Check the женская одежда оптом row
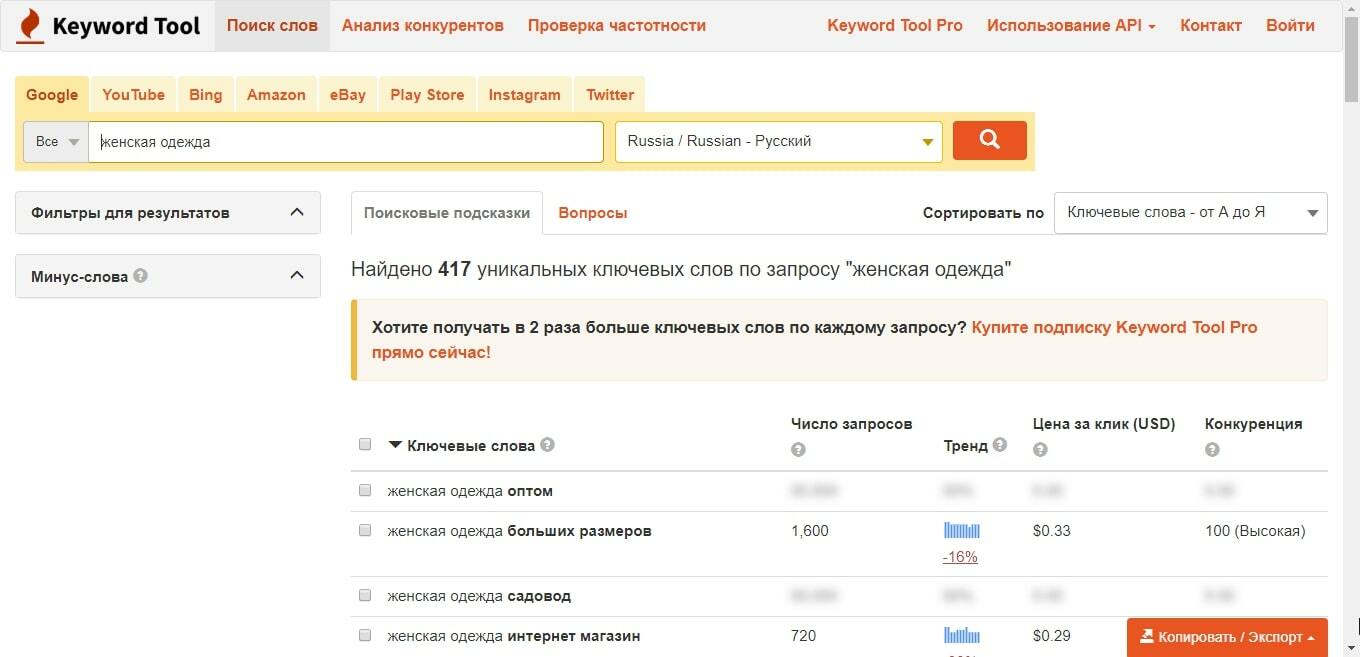This screenshot has width=1360, height=657. click(x=365, y=490)
